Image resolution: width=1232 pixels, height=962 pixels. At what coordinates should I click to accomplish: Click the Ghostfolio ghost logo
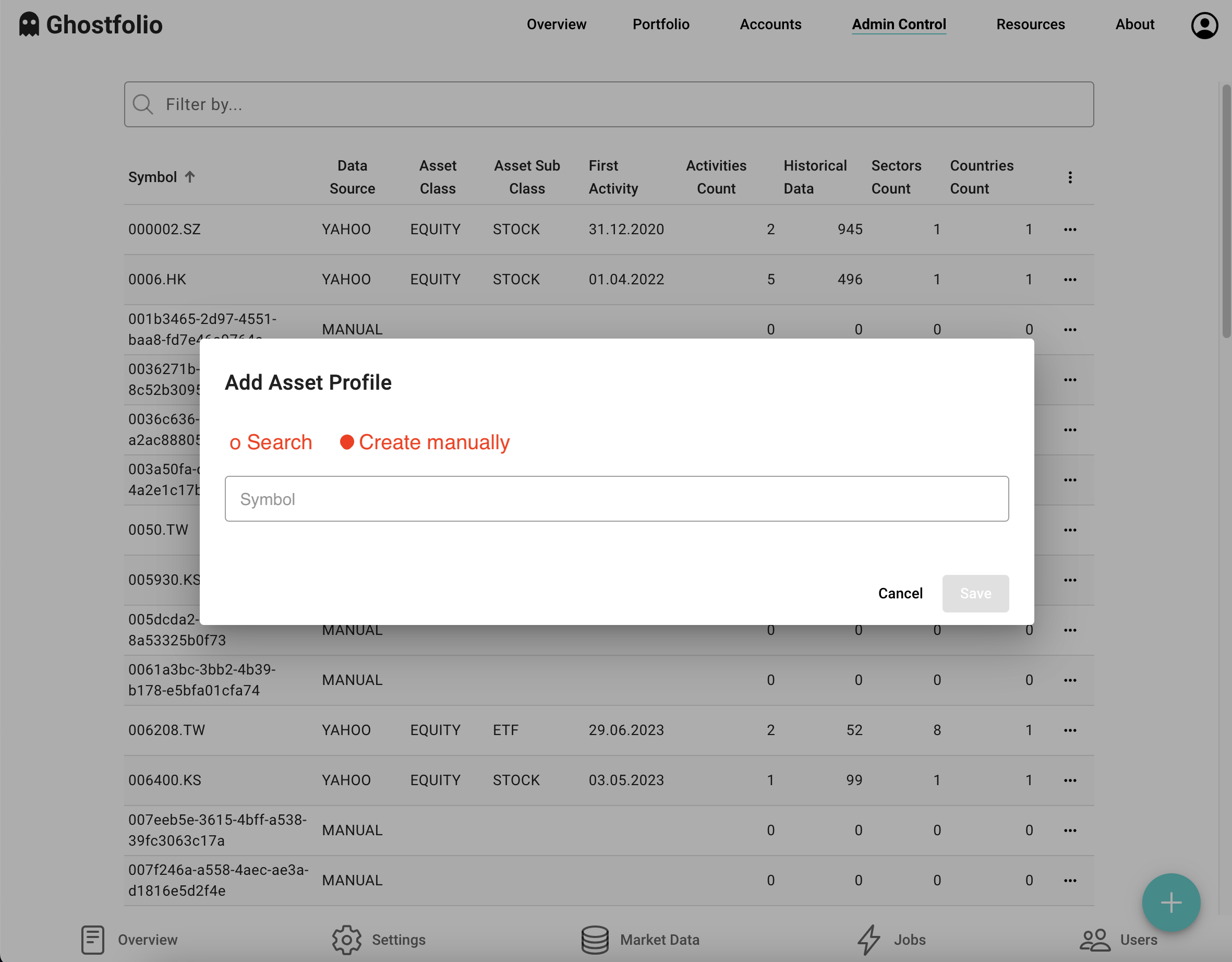click(x=29, y=23)
